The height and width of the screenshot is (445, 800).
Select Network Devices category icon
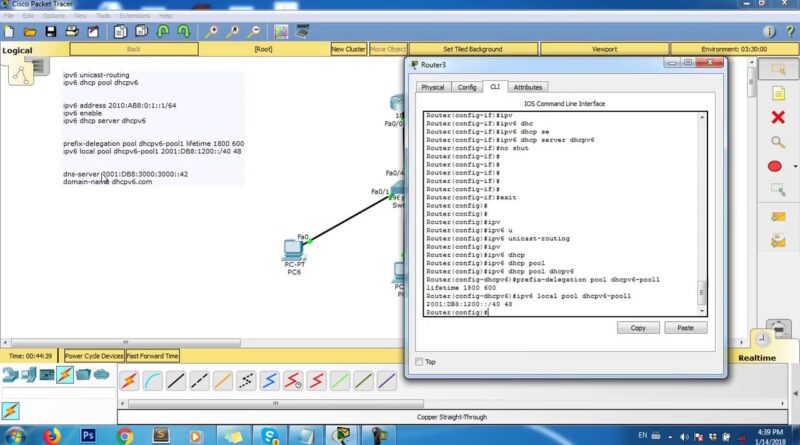[x=10, y=375]
